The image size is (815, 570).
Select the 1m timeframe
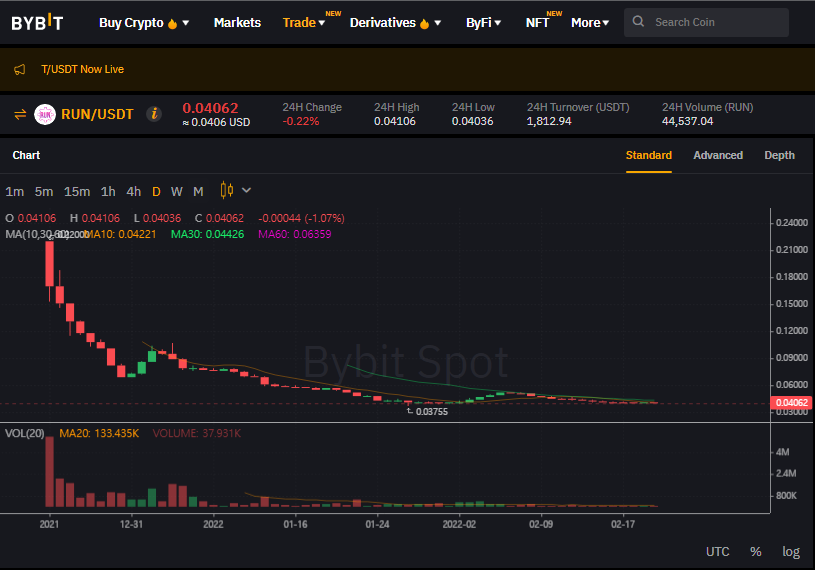point(15,192)
